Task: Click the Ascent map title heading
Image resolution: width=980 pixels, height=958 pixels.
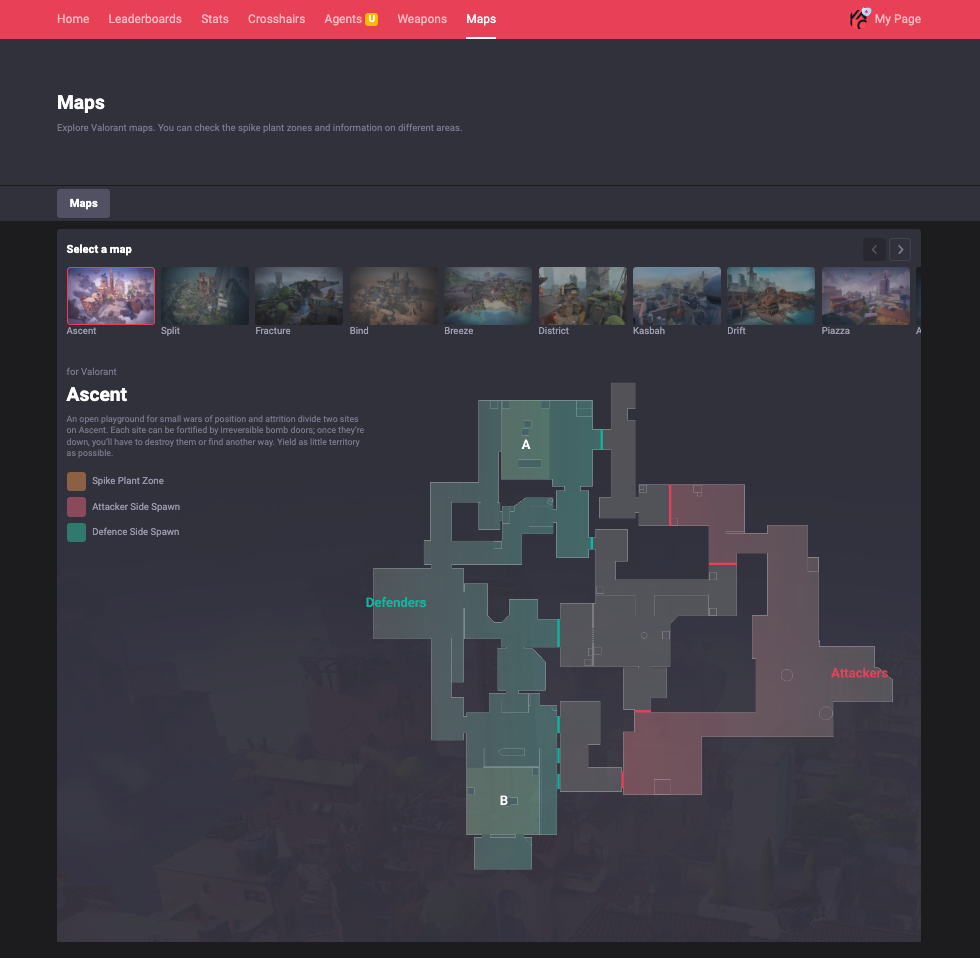Action: click(x=97, y=394)
